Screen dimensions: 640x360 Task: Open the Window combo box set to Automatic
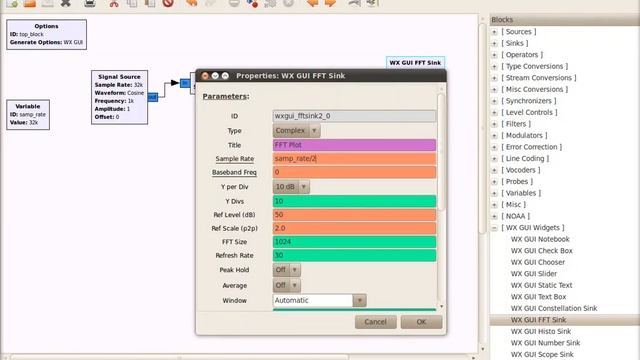click(319, 300)
